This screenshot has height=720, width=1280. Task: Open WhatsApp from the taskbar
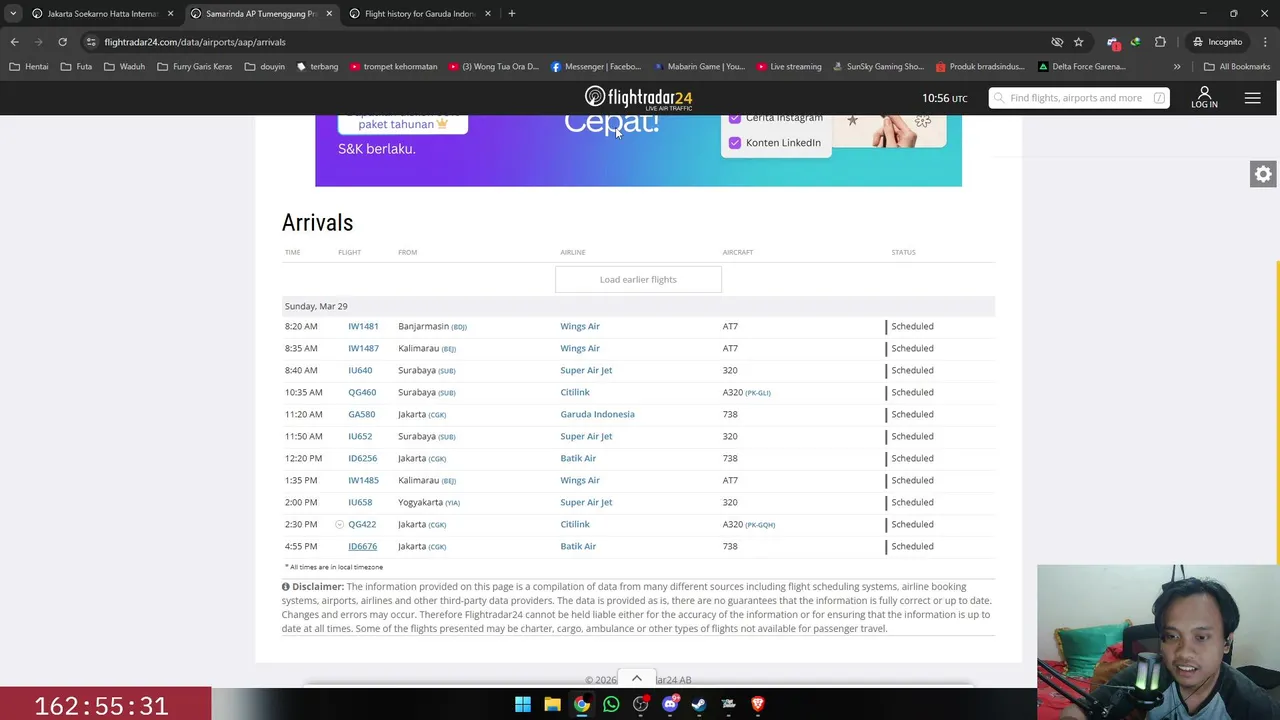pyautogui.click(x=611, y=704)
